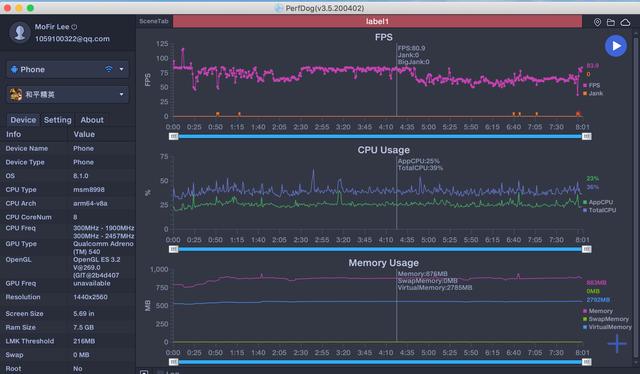Toggle the AppCPU series in legend

[598, 202]
